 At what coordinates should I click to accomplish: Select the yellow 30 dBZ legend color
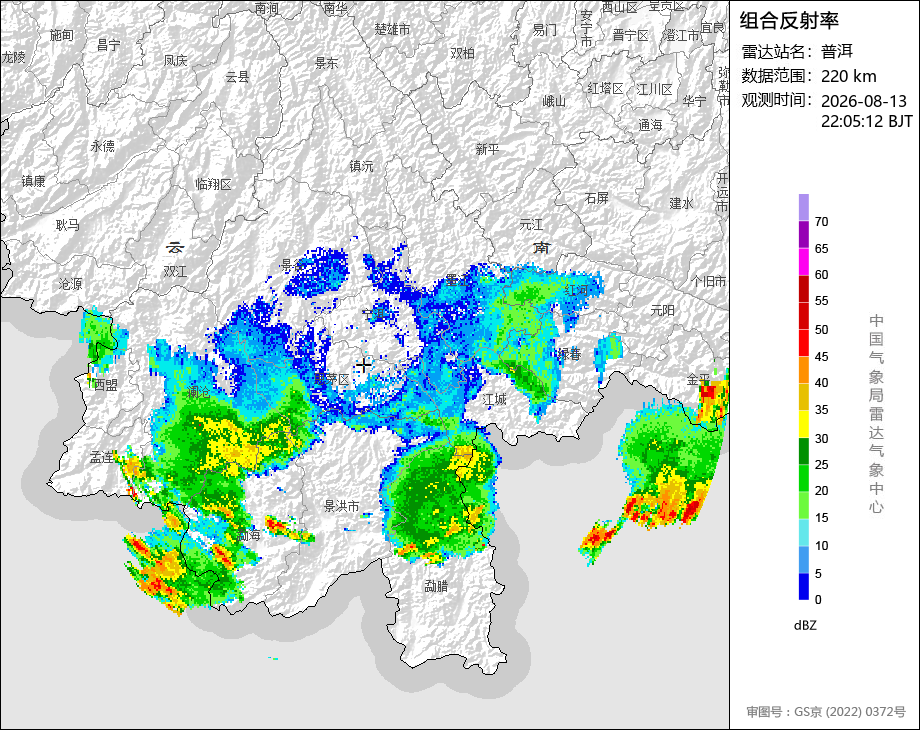804,424
